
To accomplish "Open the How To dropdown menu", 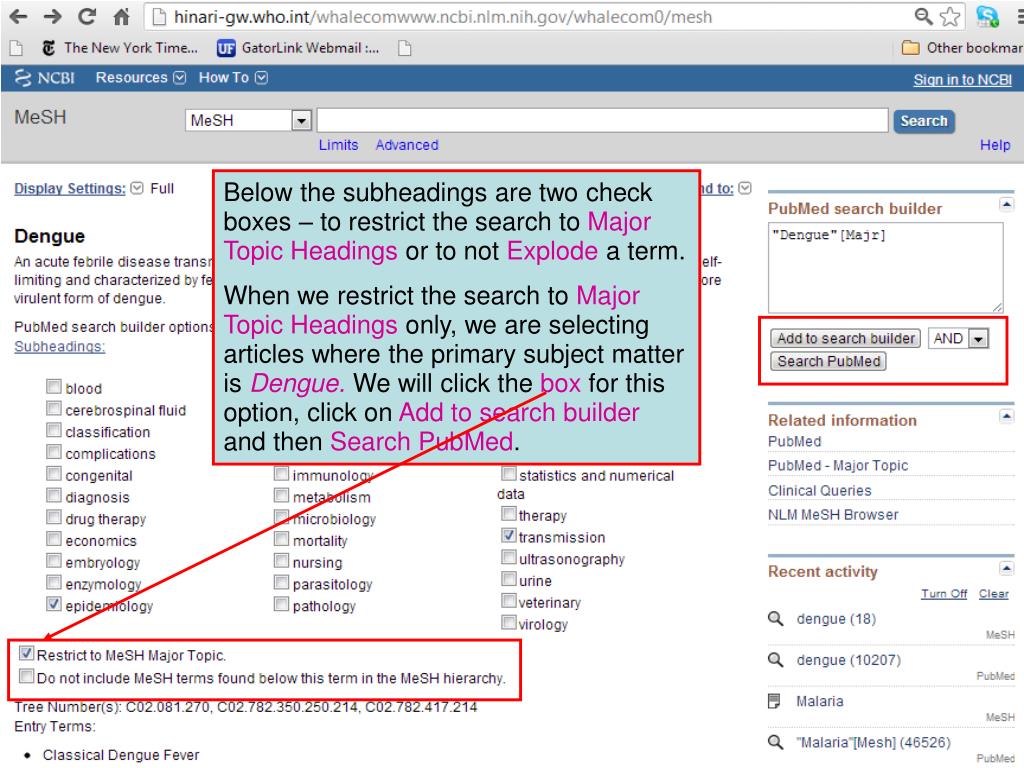I will point(233,78).
